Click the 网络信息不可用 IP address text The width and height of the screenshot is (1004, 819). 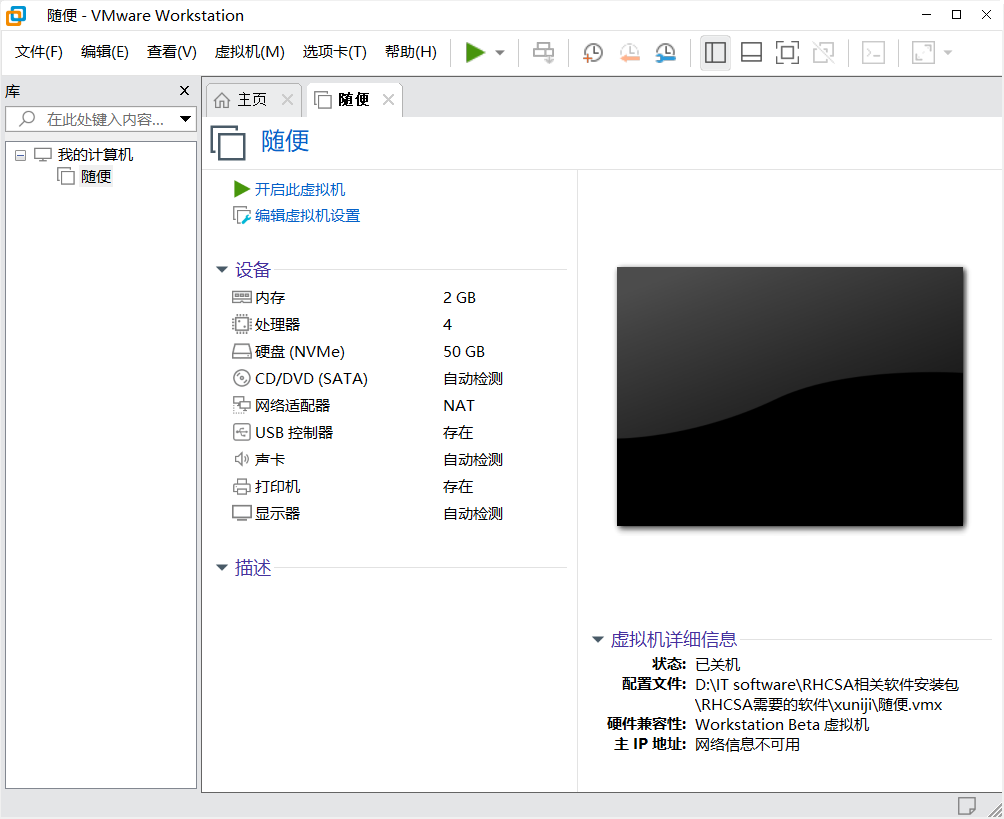(747, 744)
